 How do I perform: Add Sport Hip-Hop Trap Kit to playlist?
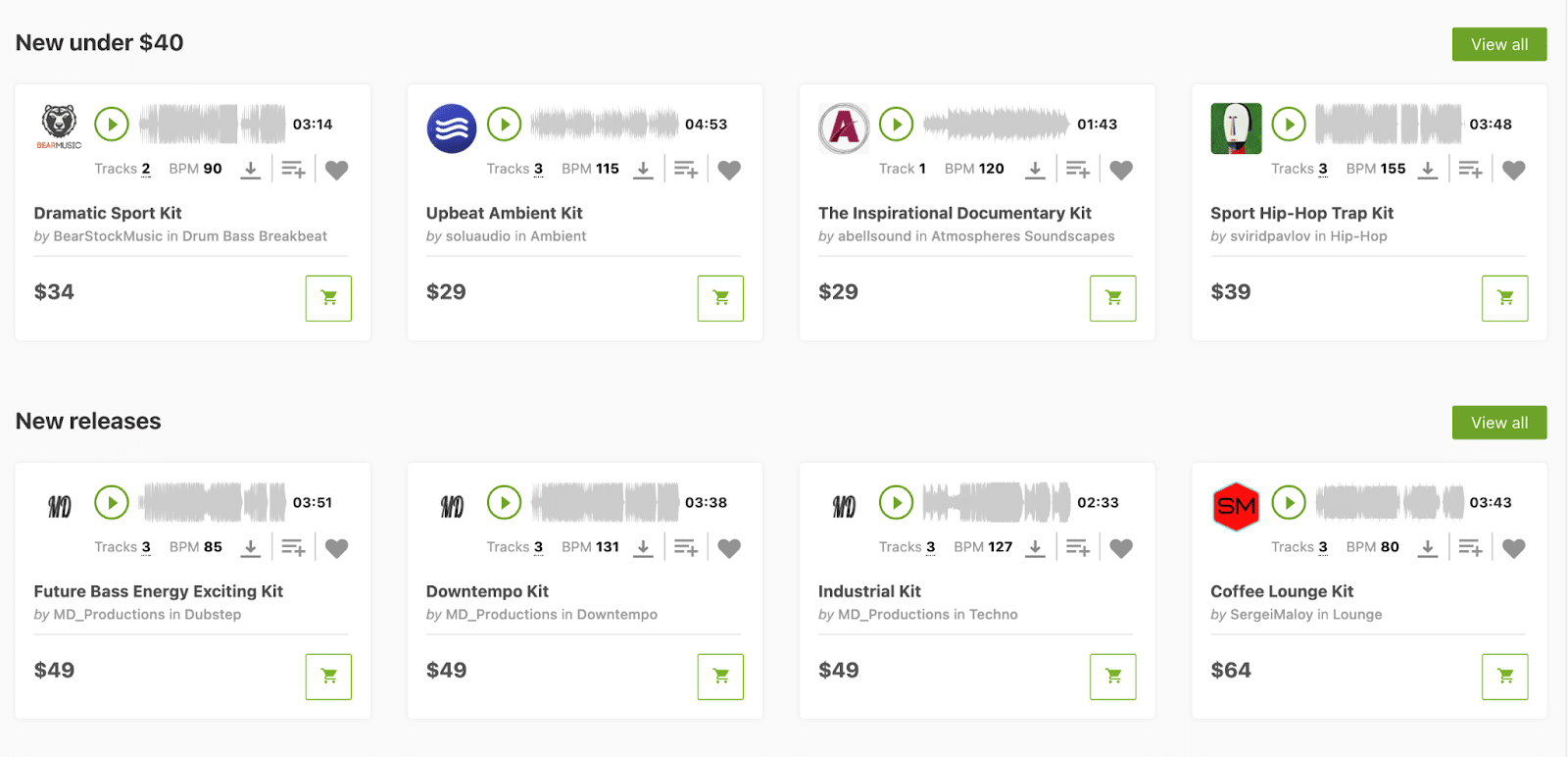point(1470,170)
